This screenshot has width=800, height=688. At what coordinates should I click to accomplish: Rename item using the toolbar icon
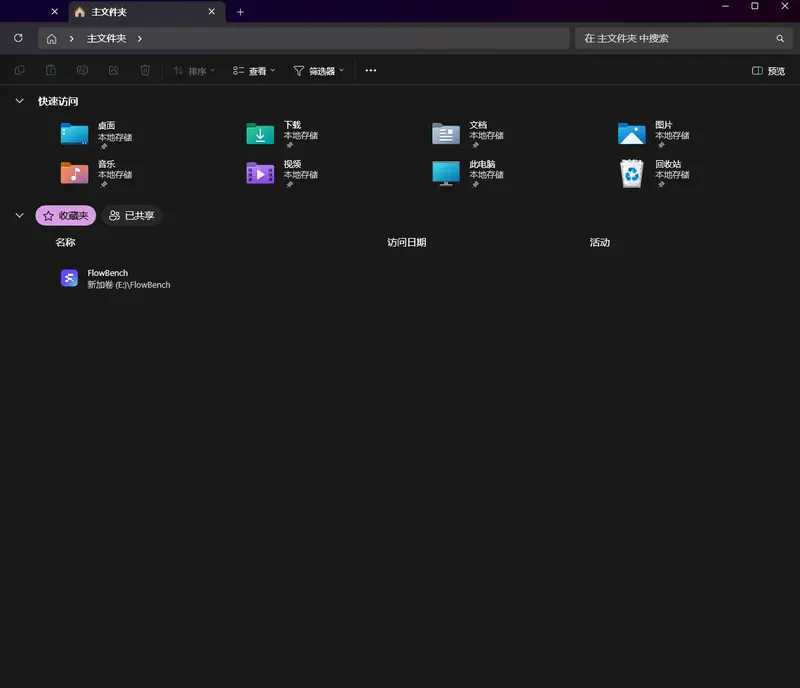(x=82, y=70)
